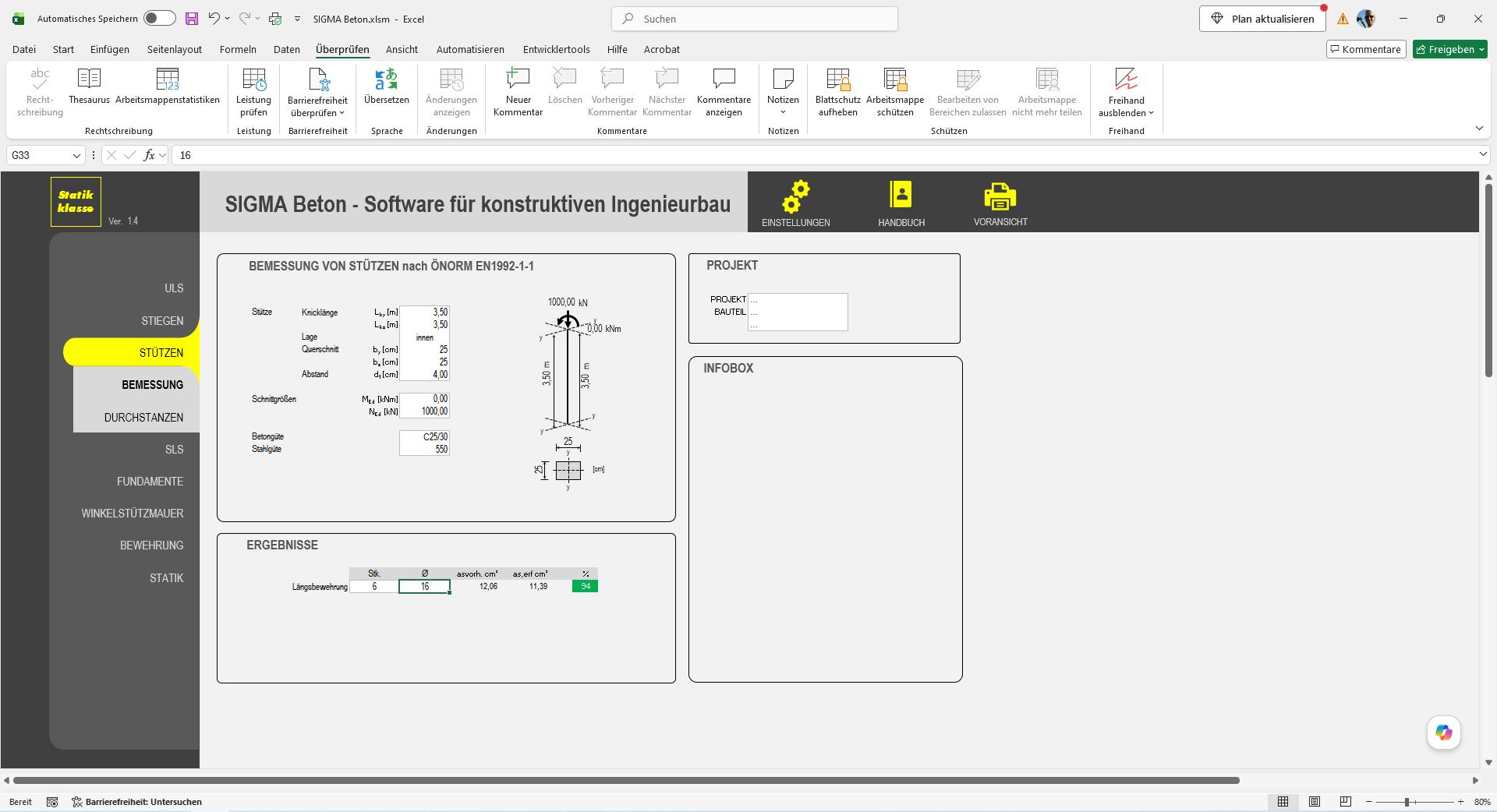The width and height of the screenshot is (1497, 812).
Task: Click the Betongüte C25/30 cell
Action: click(x=424, y=437)
